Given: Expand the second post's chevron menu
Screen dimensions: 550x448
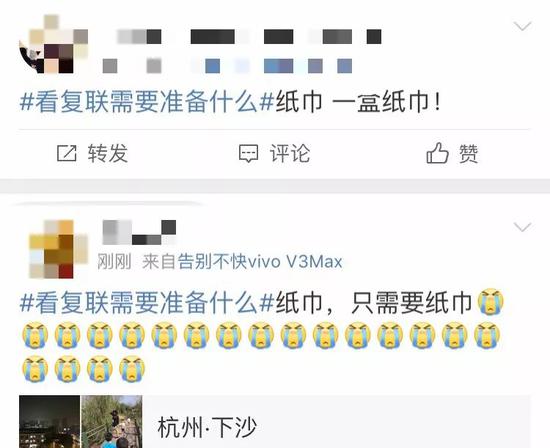Looking at the screenshot, I should tap(523, 227).
